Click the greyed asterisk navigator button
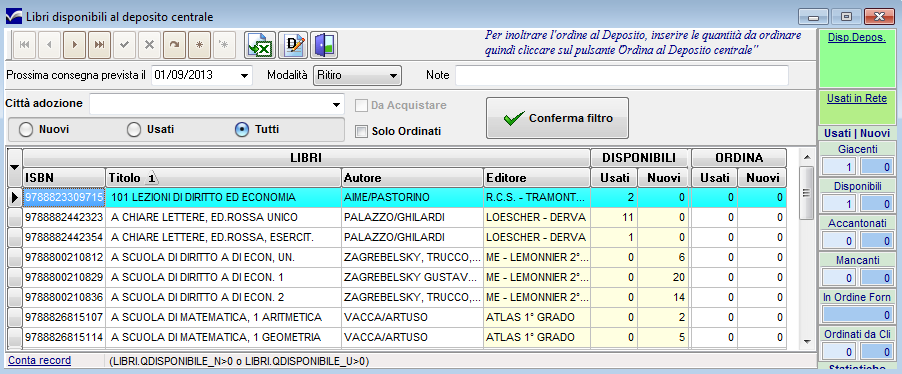Image resolution: width=902 pixels, height=374 pixels. (224, 45)
